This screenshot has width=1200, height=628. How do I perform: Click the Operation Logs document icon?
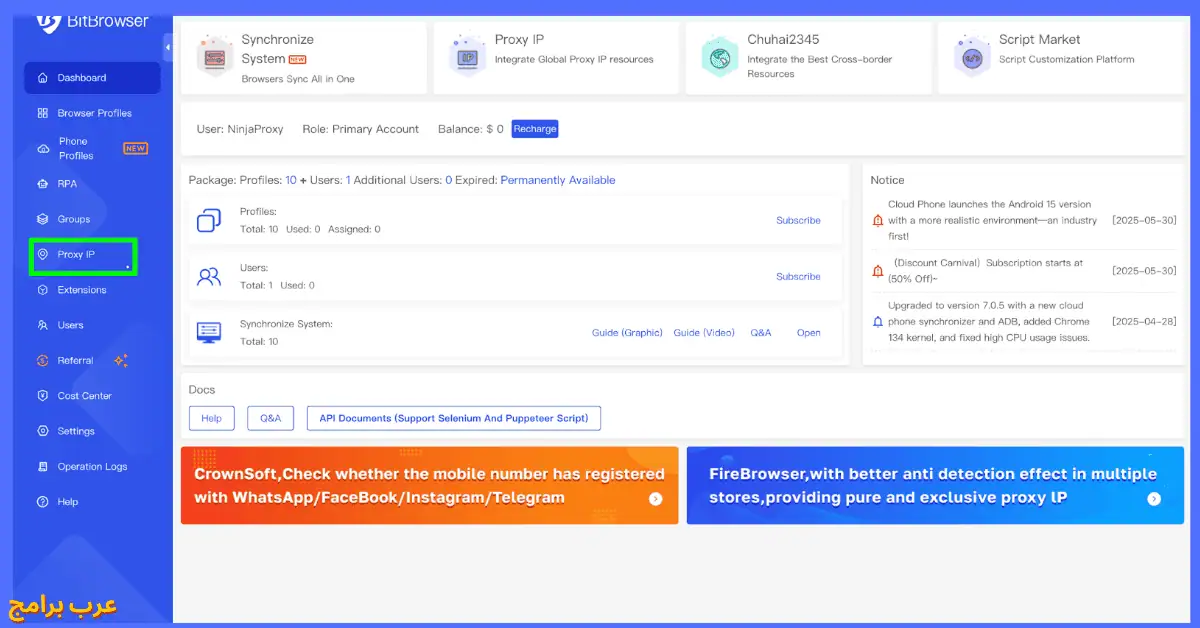click(x=42, y=467)
